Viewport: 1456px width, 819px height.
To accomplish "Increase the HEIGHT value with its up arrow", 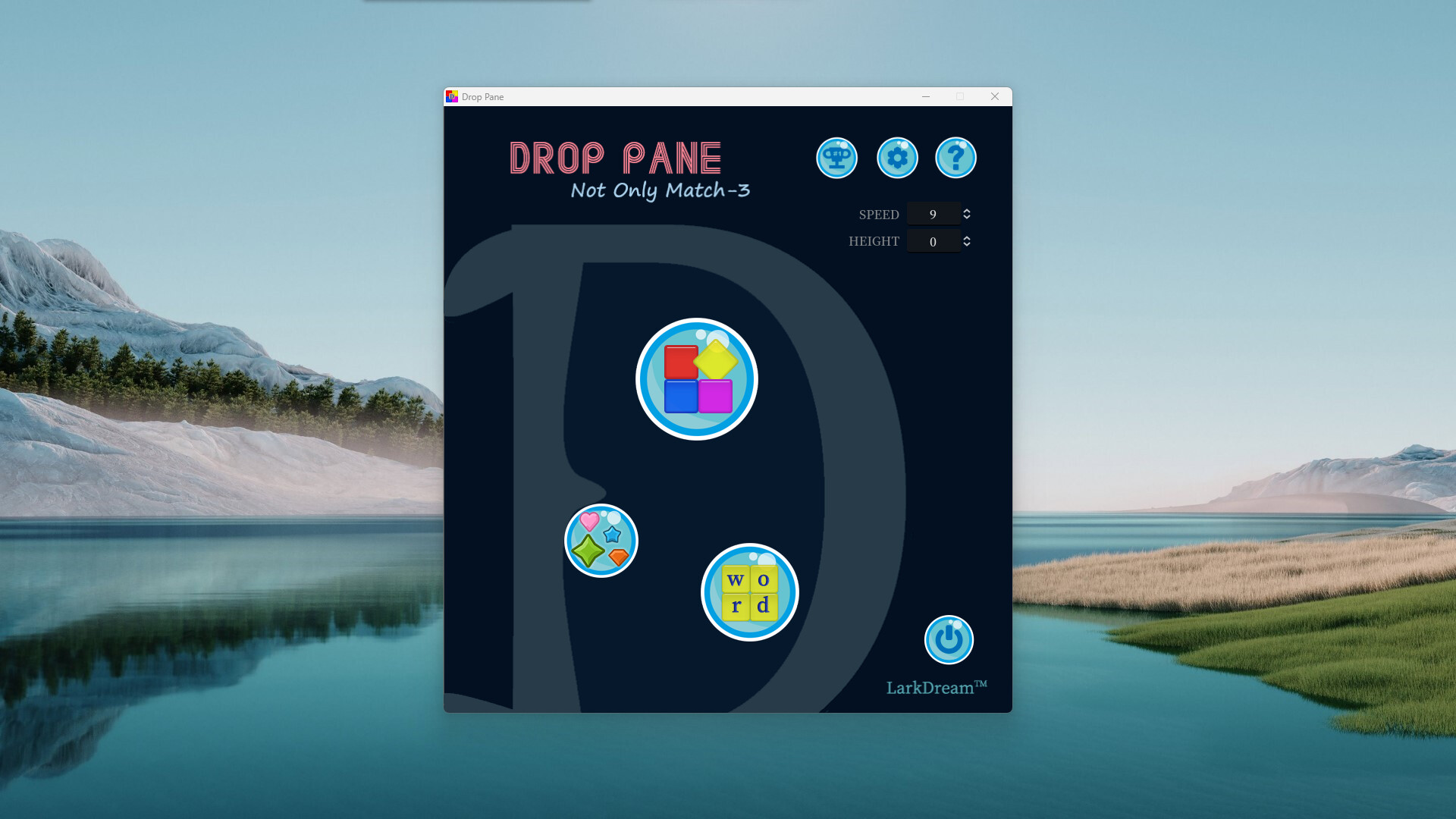I will pyautogui.click(x=967, y=237).
